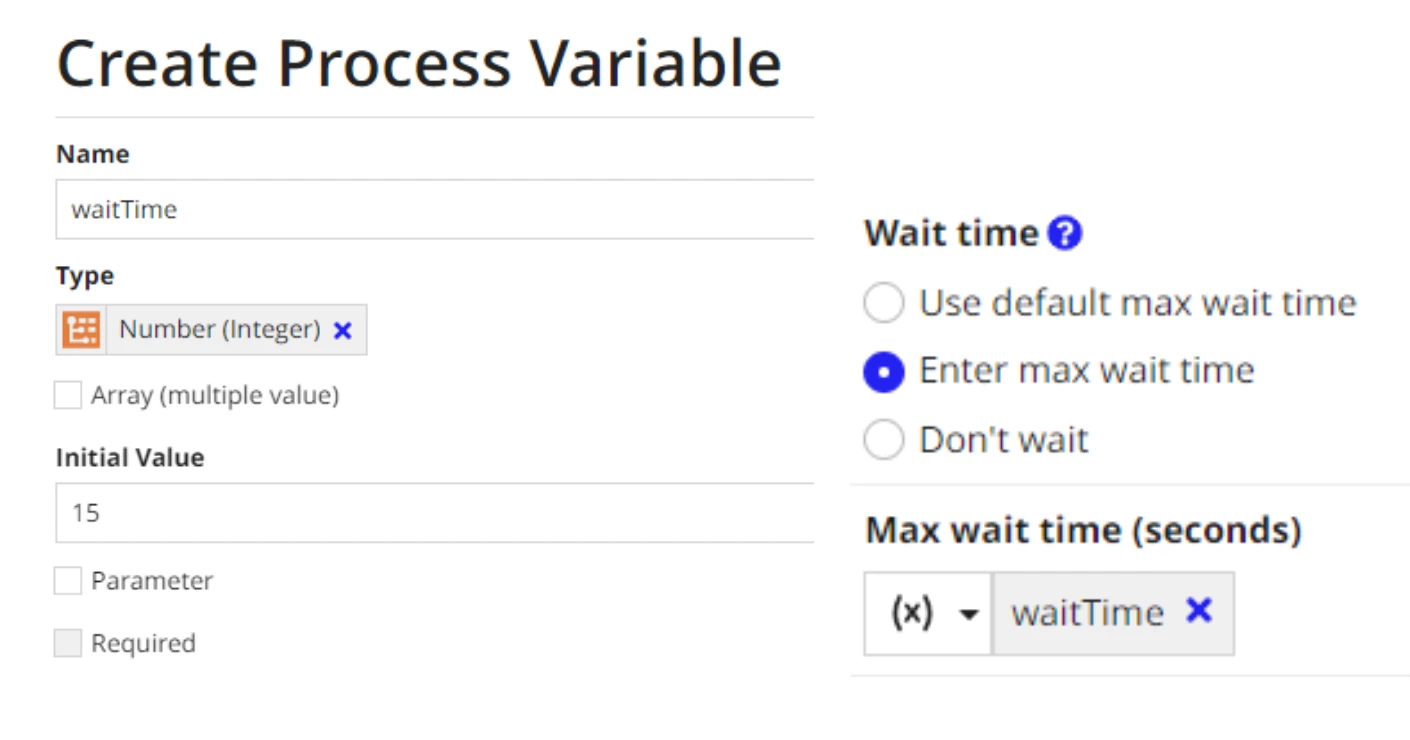Tick the Array (multiple value) checkbox
The image size is (1410, 740).
coord(68,396)
